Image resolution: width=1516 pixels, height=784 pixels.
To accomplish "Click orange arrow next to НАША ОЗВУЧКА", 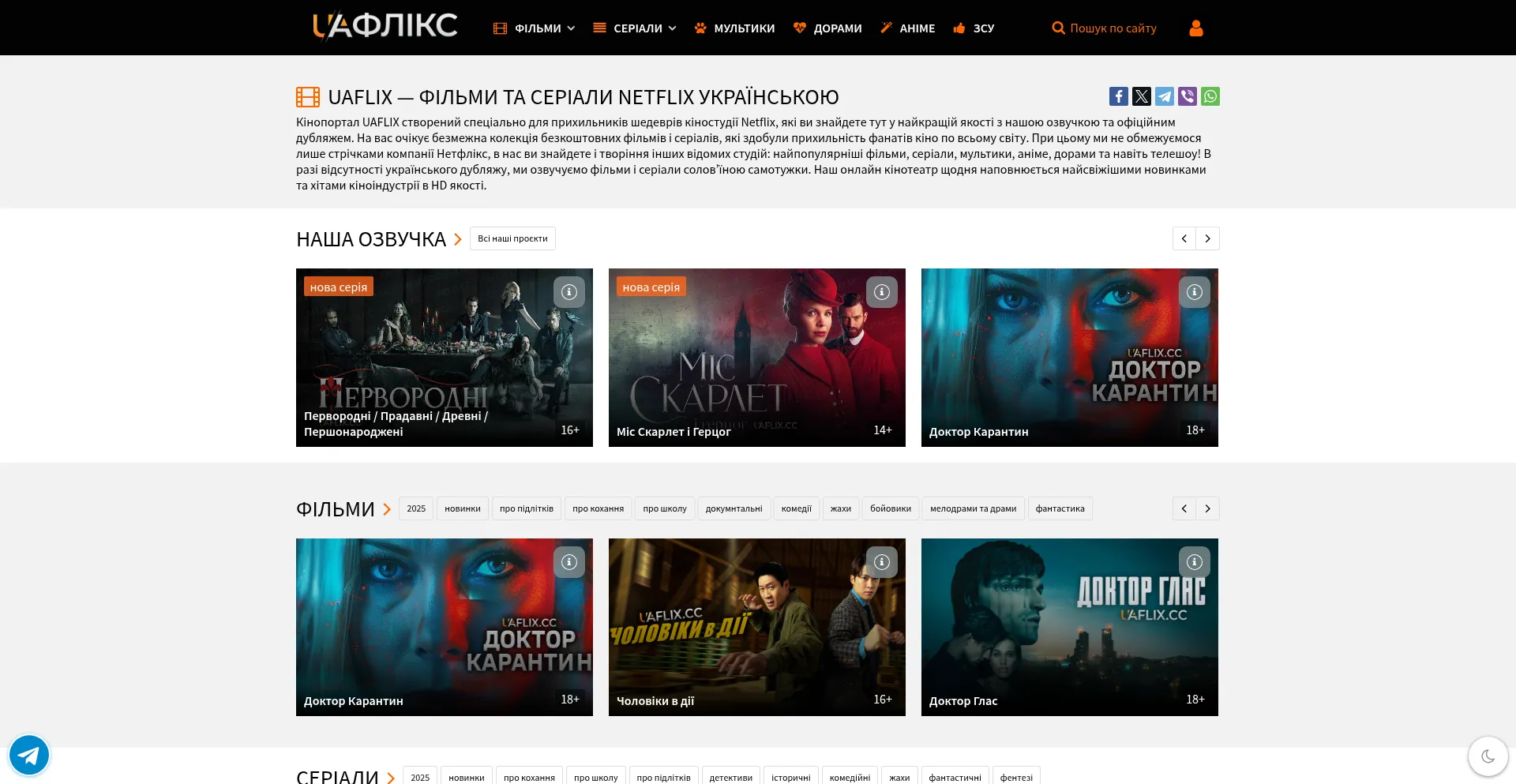I will coord(457,239).
